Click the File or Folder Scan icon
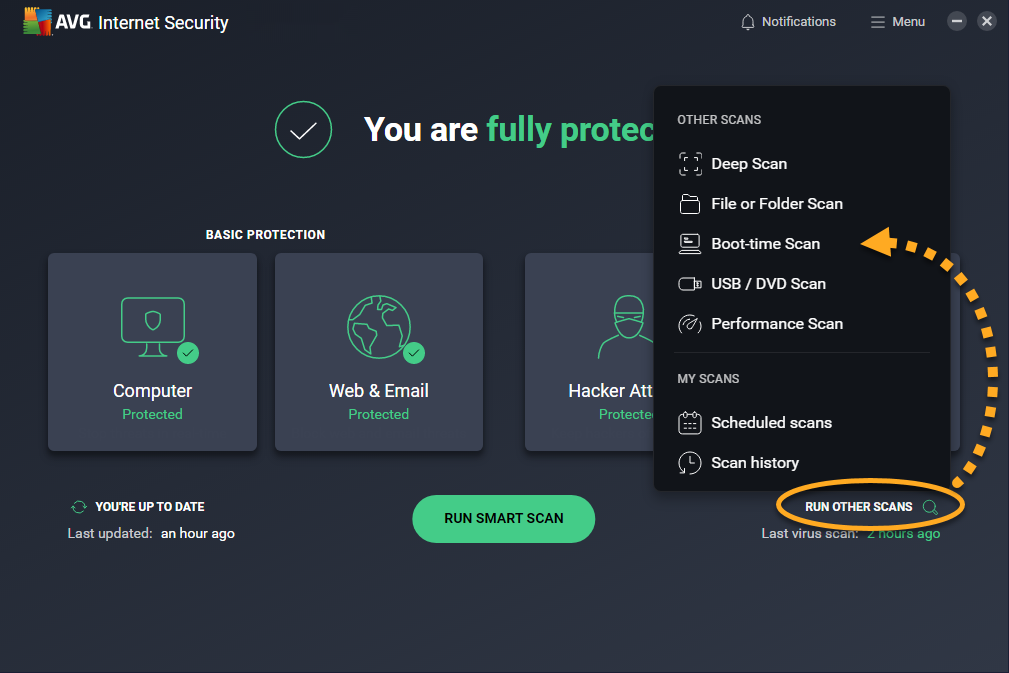 [690, 204]
